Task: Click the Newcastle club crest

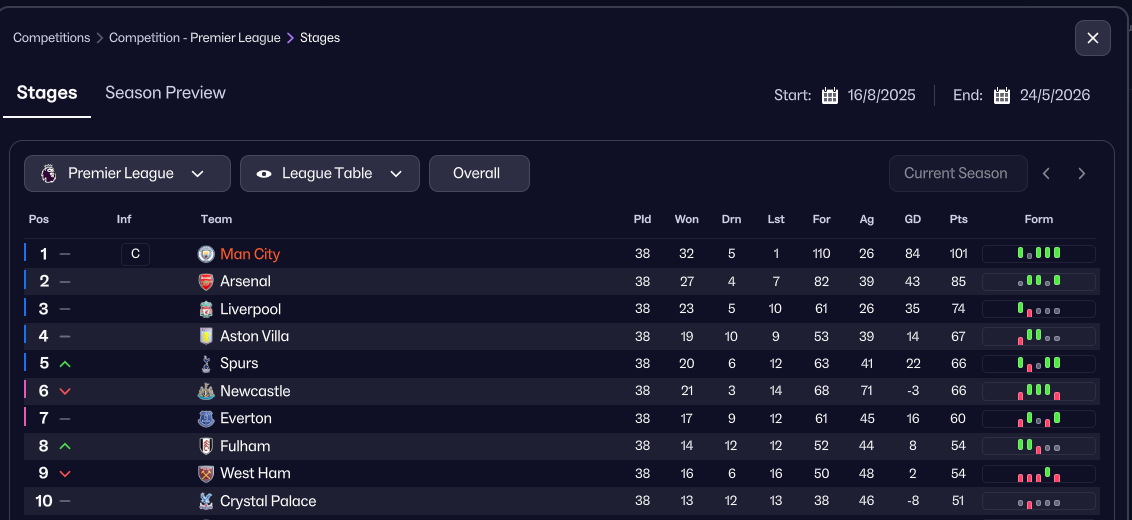Action: pos(206,391)
